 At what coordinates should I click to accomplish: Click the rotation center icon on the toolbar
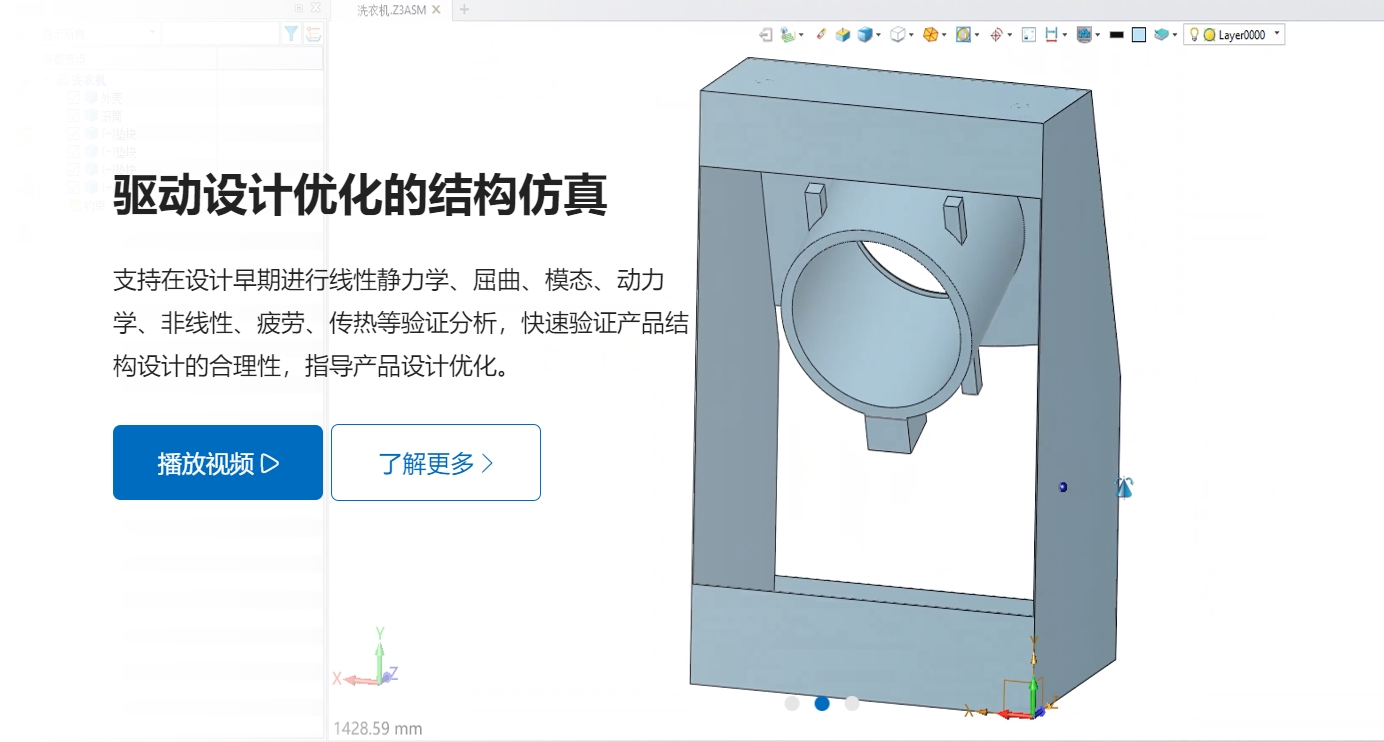[996, 34]
